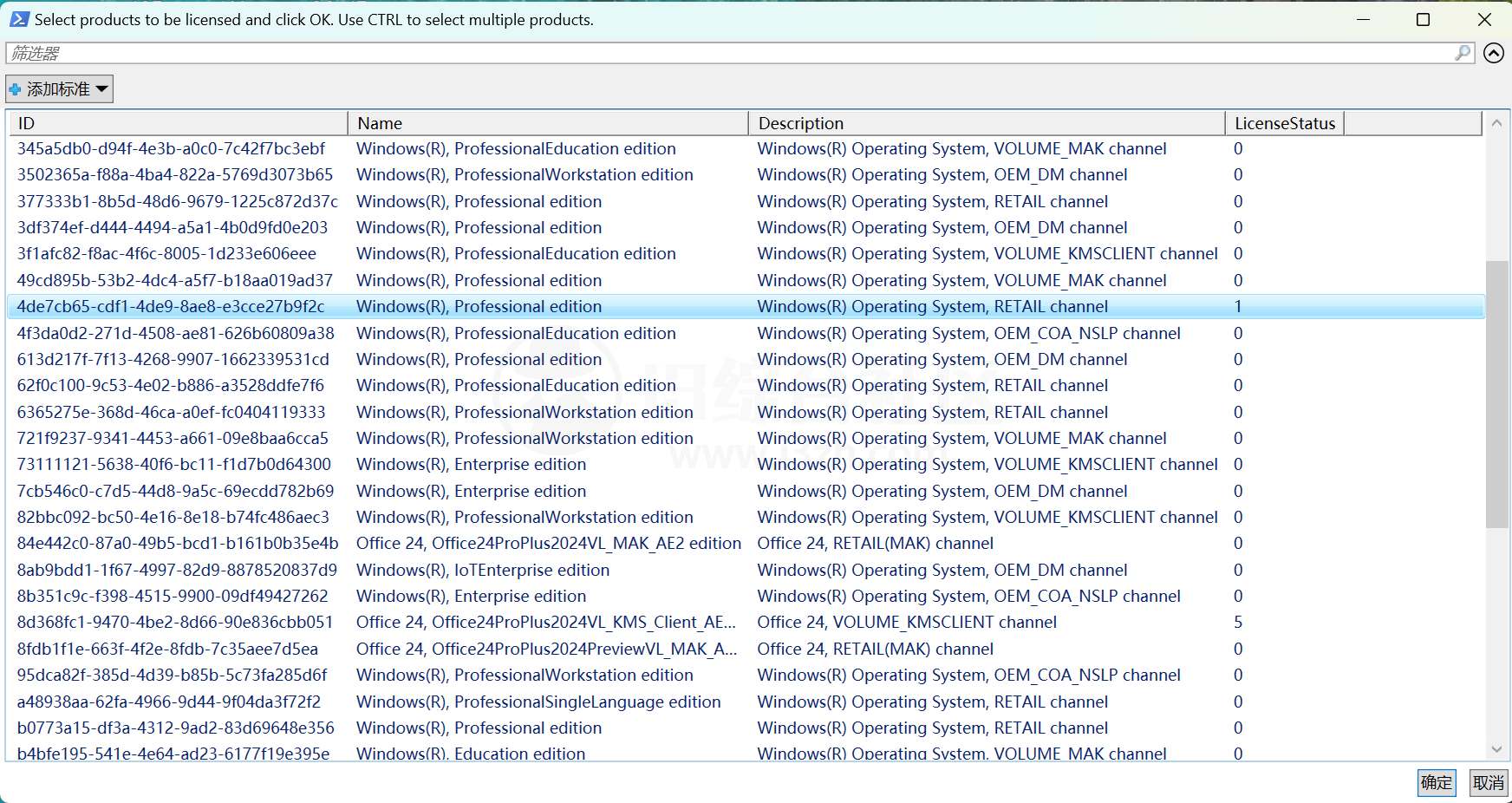Open the 添加标准 criteria dropdown
This screenshot has height=803, width=1512.
click(59, 89)
